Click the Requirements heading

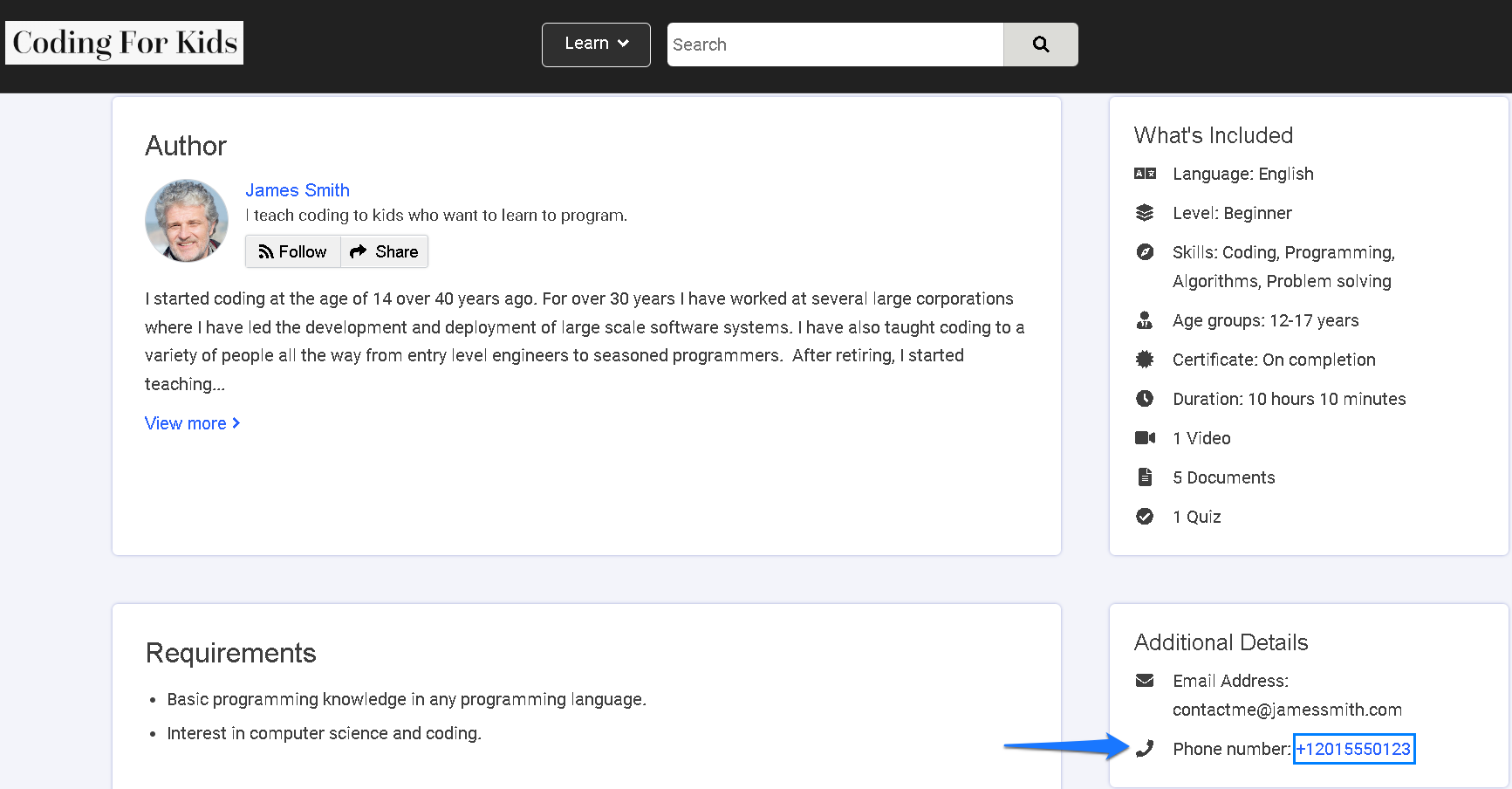[x=231, y=653]
